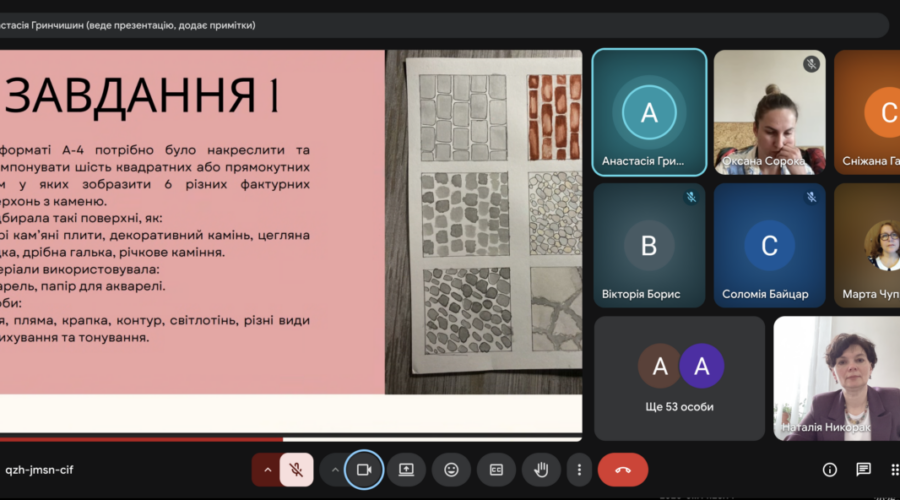Select Марта participant video tile
The width and height of the screenshot is (900, 500).
point(867,245)
